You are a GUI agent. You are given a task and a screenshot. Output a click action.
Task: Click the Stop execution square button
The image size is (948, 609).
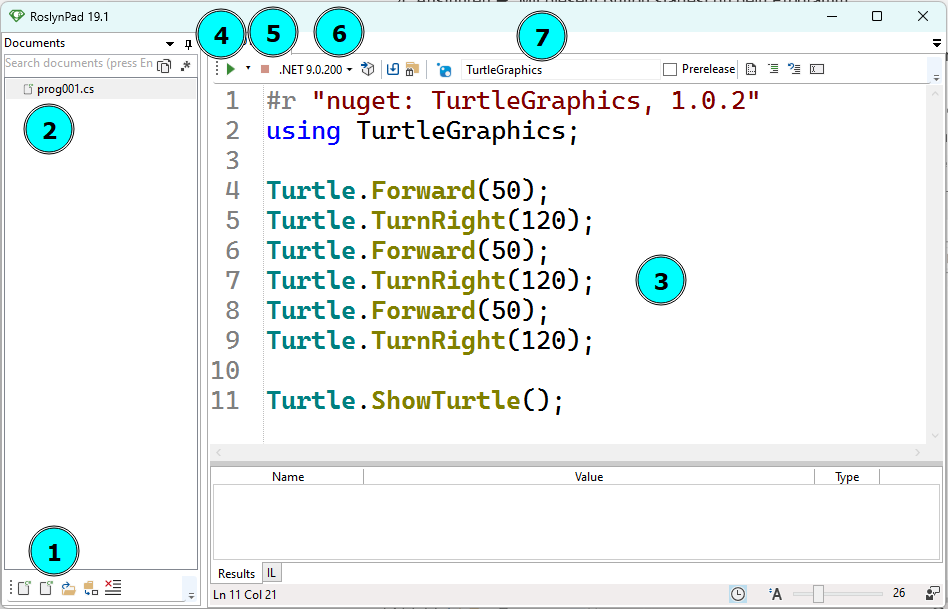pos(265,70)
